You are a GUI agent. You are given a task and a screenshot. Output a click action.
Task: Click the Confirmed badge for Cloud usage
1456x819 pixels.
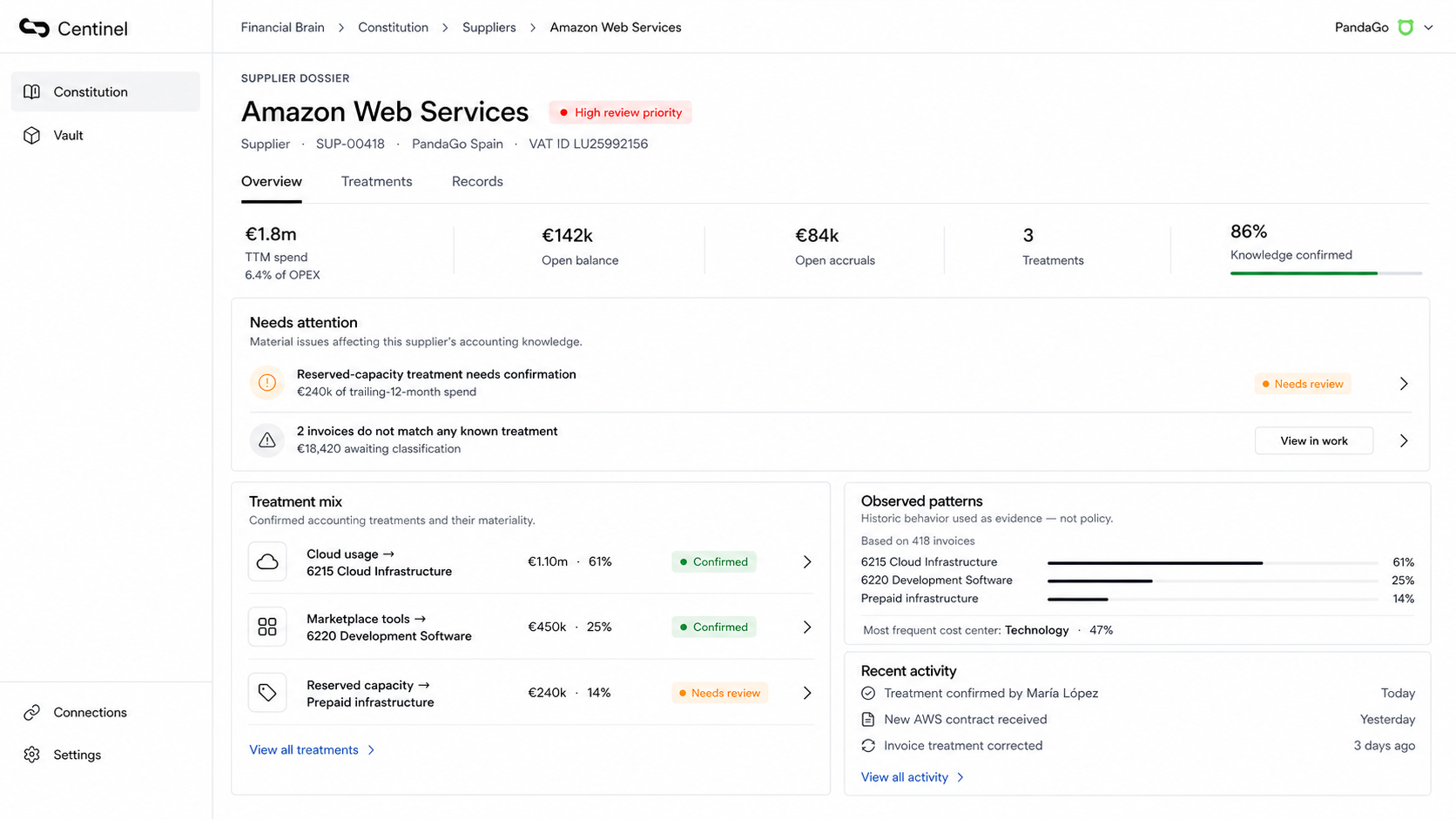tap(714, 562)
